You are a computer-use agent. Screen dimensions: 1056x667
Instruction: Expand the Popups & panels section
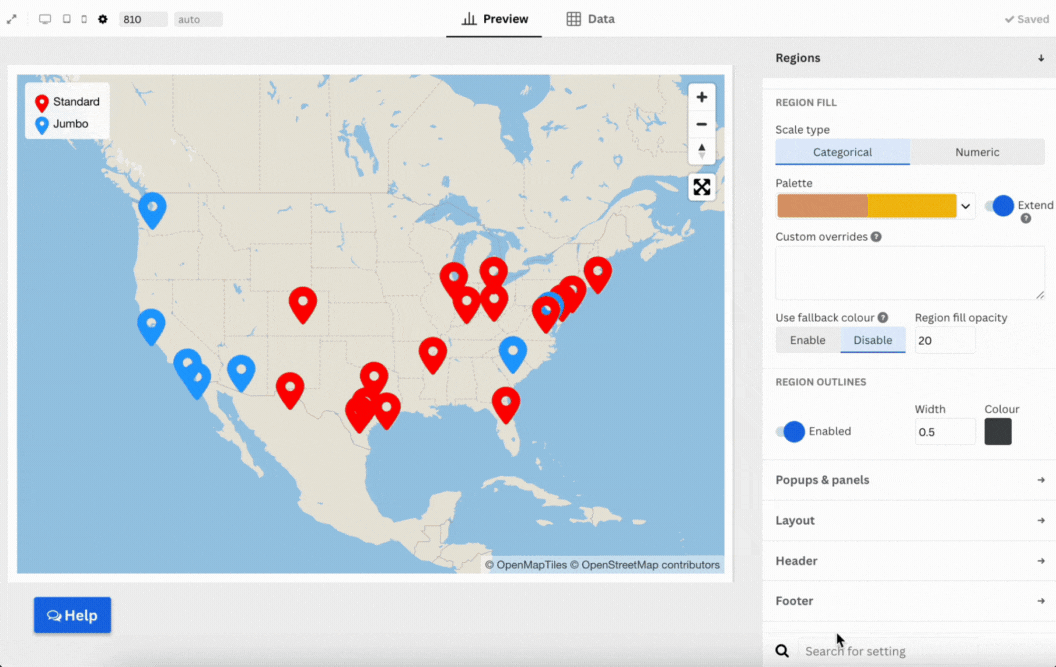(909, 480)
